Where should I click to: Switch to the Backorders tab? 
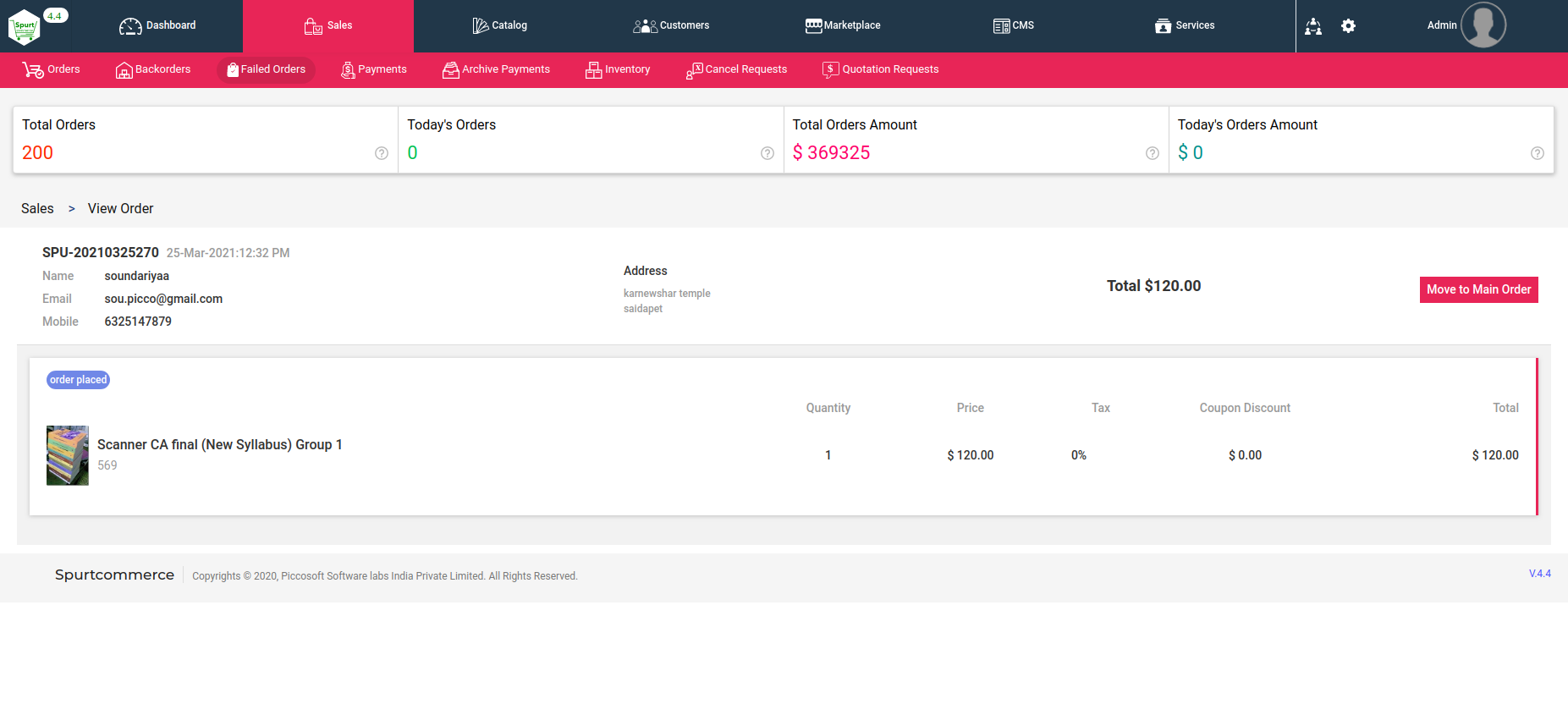[153, 69]
